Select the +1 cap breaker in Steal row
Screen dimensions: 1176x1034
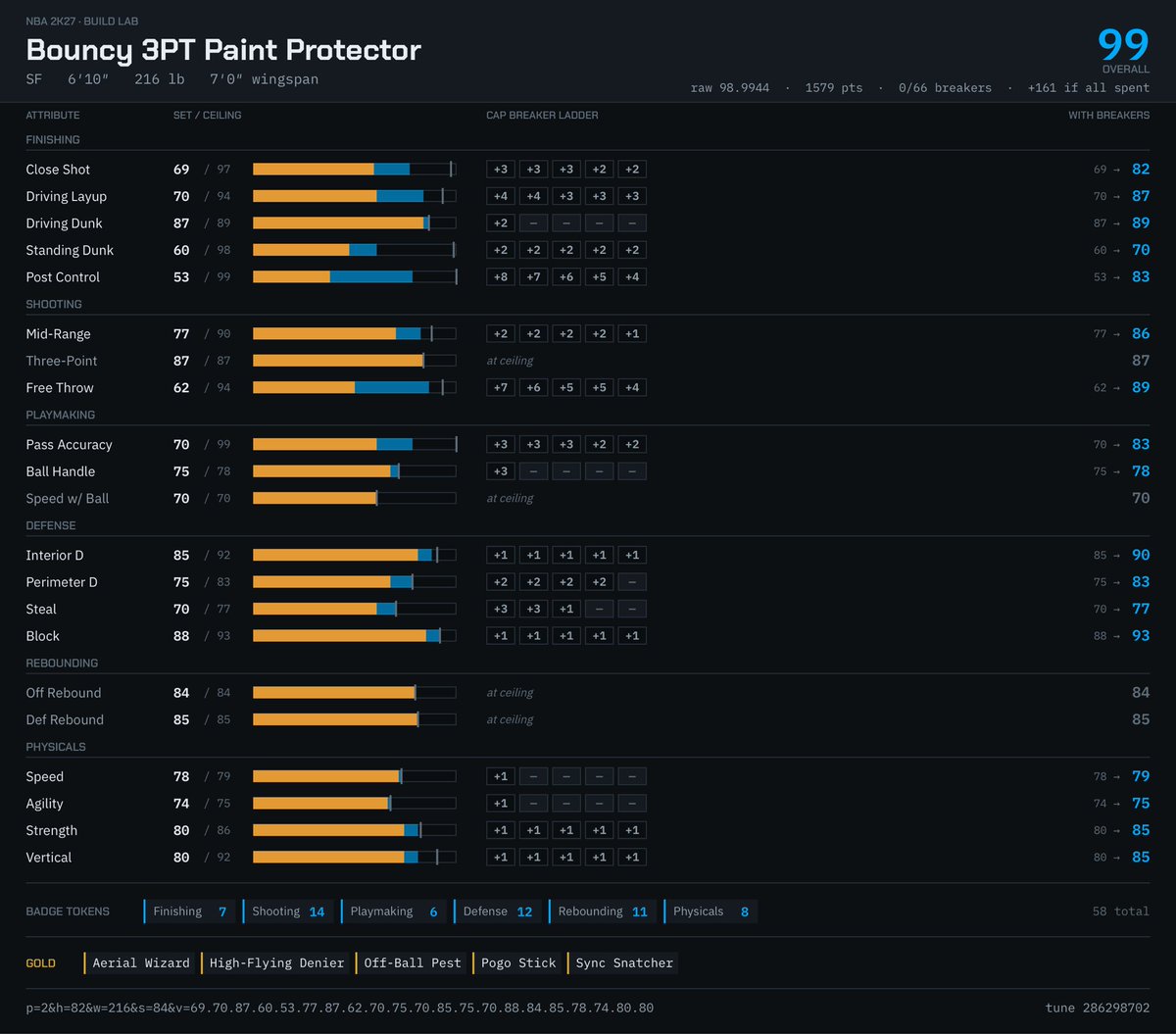point(566,610)
